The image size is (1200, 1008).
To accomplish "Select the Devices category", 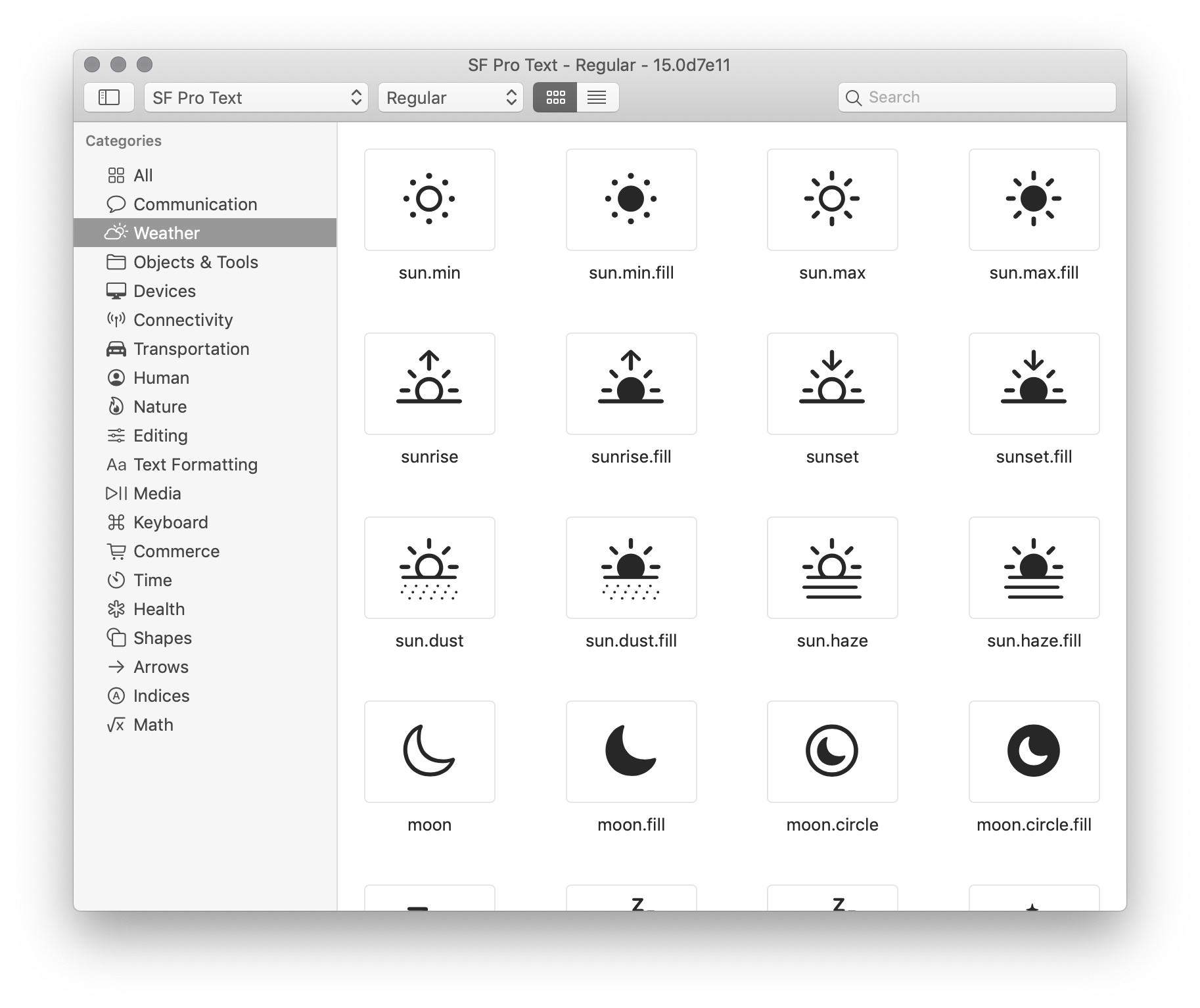I will pos(205,291).
